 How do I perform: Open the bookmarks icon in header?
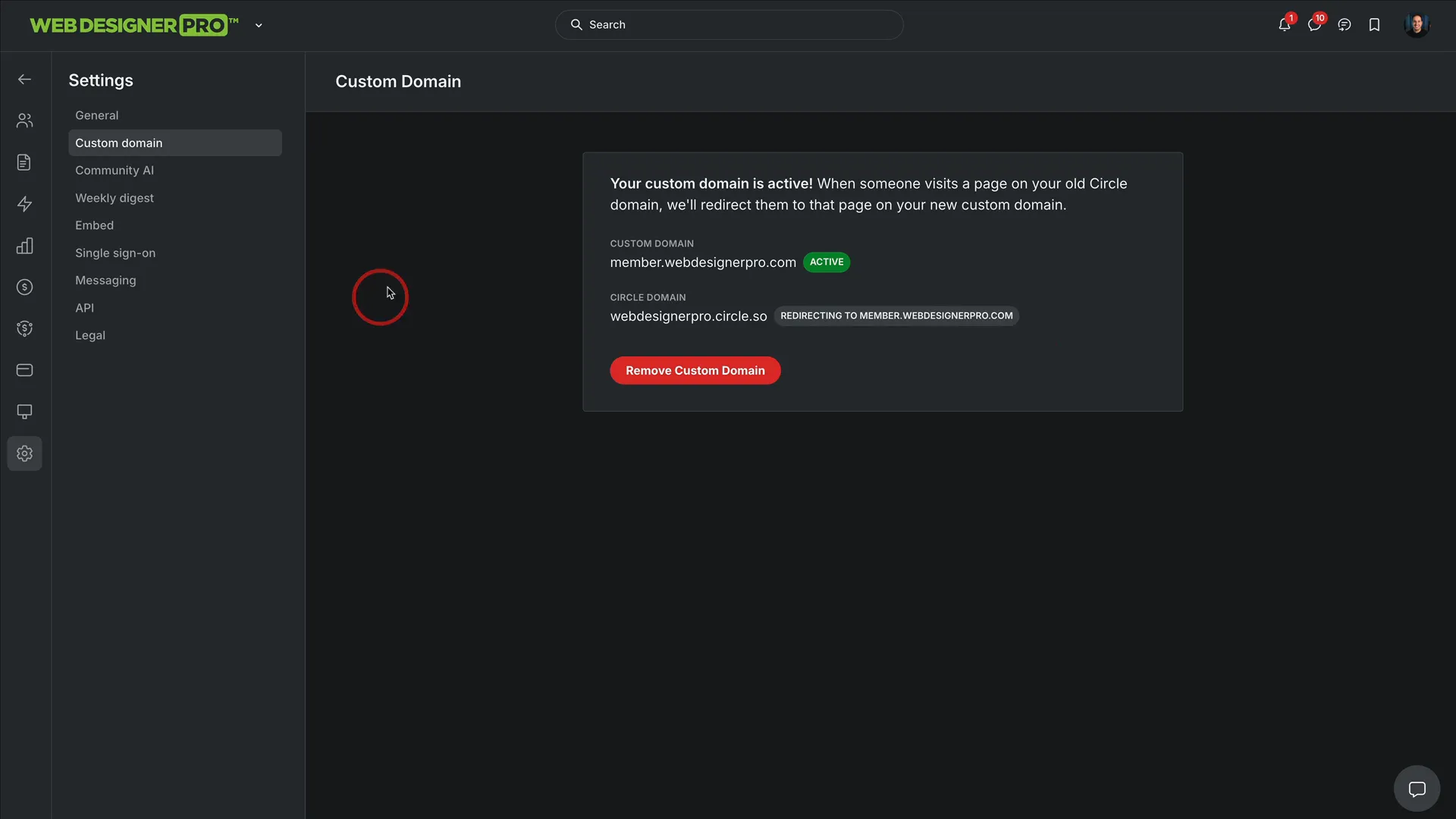click(x=1374, y=25)
